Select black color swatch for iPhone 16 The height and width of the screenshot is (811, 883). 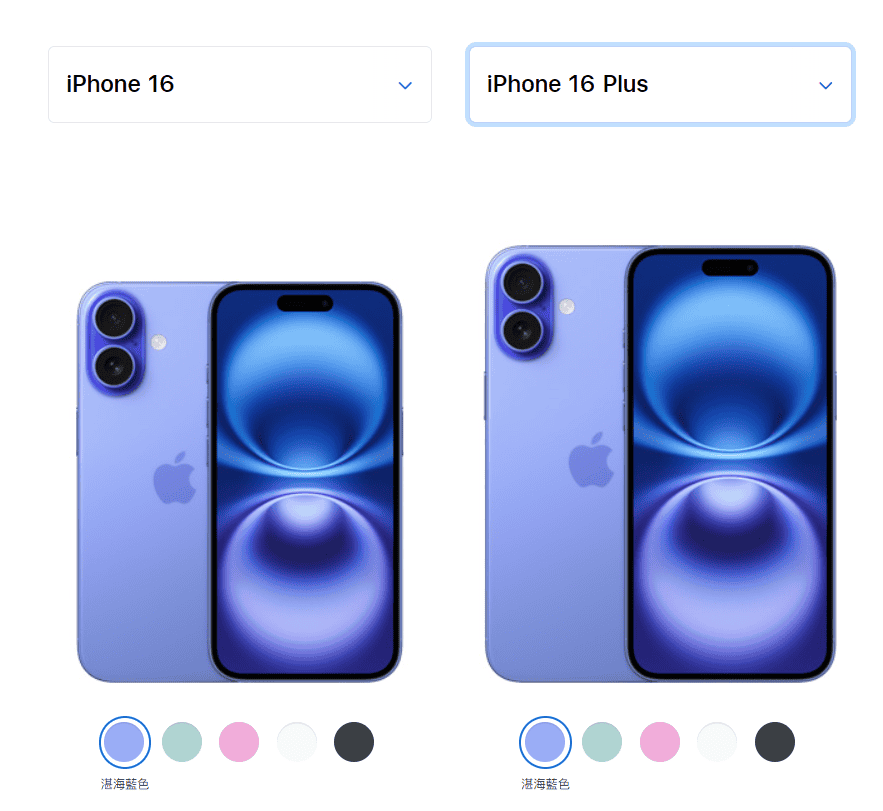(354, 742)
